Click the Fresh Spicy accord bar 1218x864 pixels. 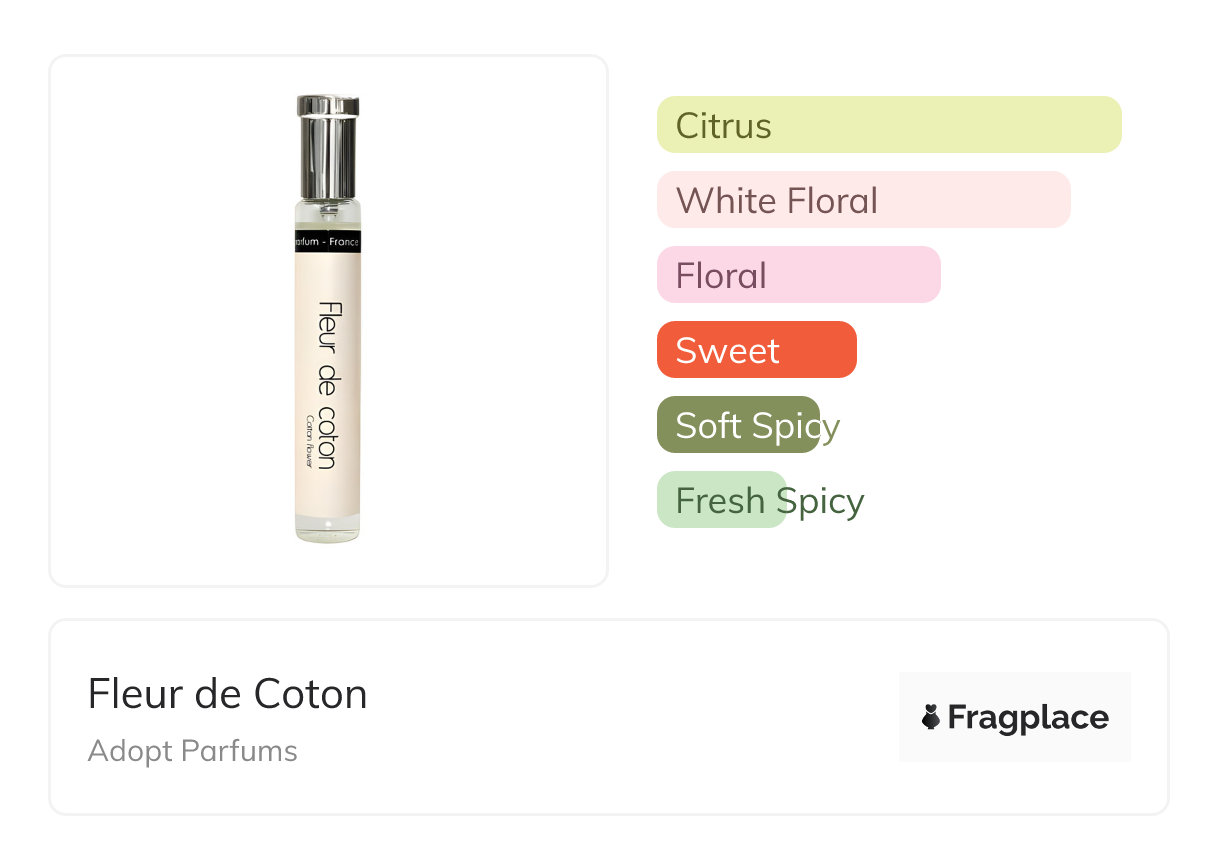click(721, 500)
